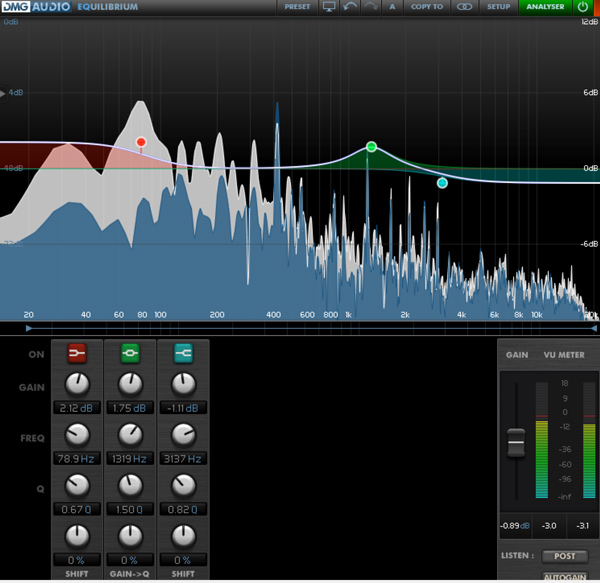Click the Q knob above 1.50 Q
The height and width of the screenshot is (583, 600).
pos(130,486)
